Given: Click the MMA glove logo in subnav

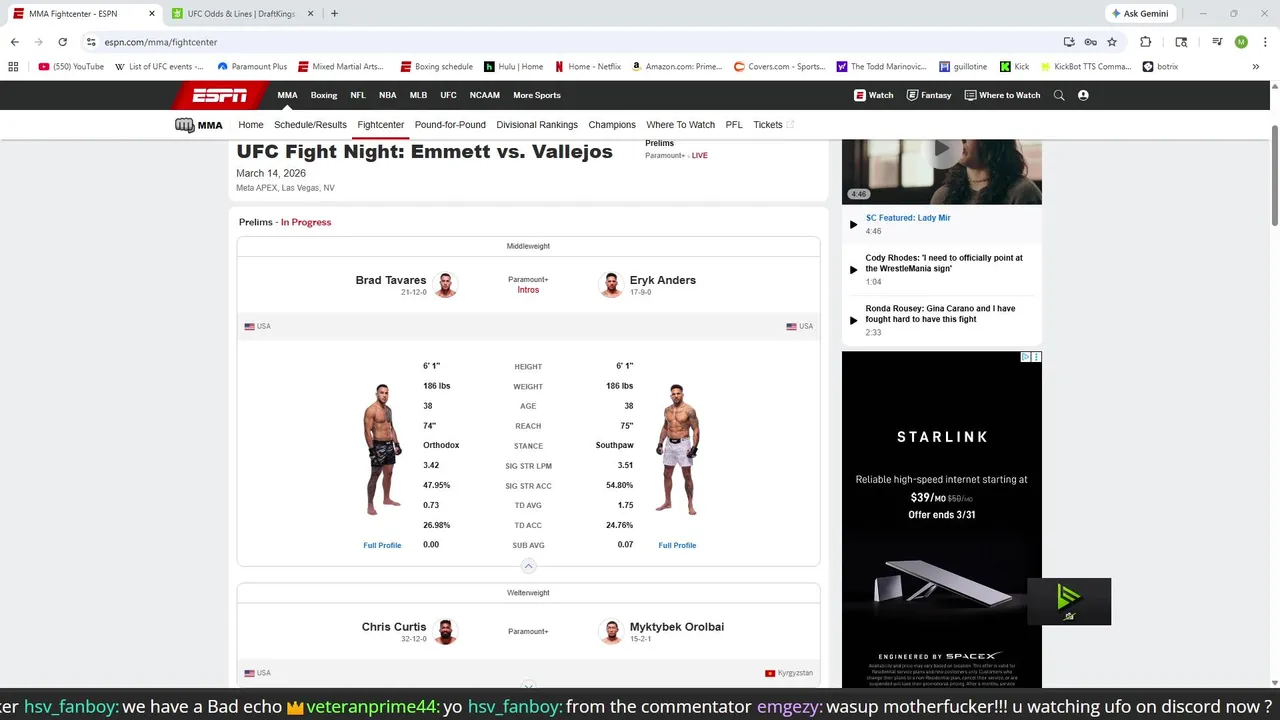Looking at the screenshot, I should click(199, 125).
